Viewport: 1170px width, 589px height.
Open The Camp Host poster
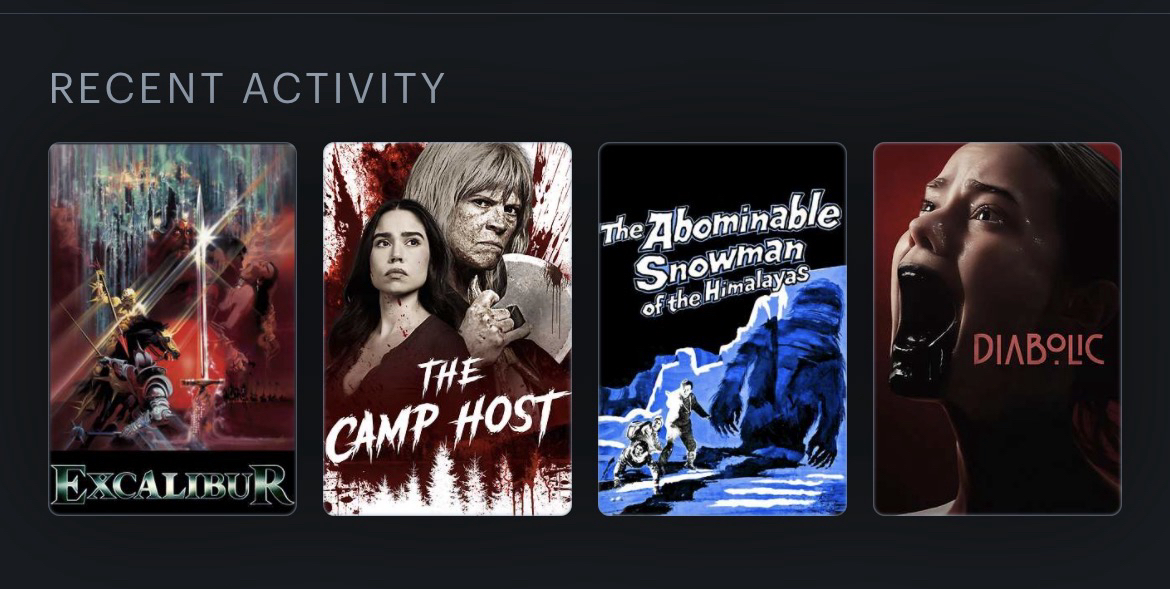(x=447, y=328)
